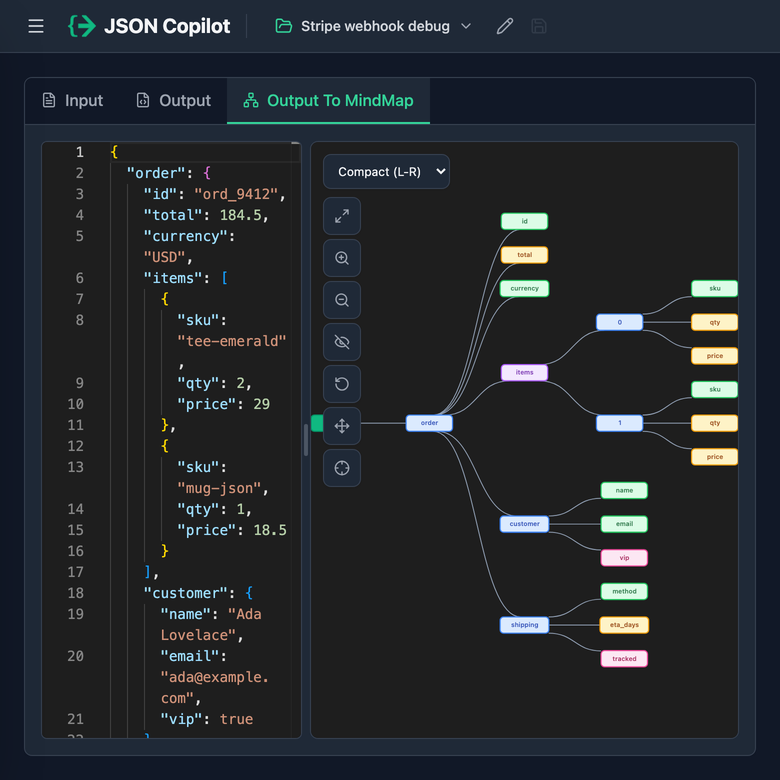Screen dimensions: 780x780
Task: Select the Output To MindMap tab
Action: pos(328,100)
